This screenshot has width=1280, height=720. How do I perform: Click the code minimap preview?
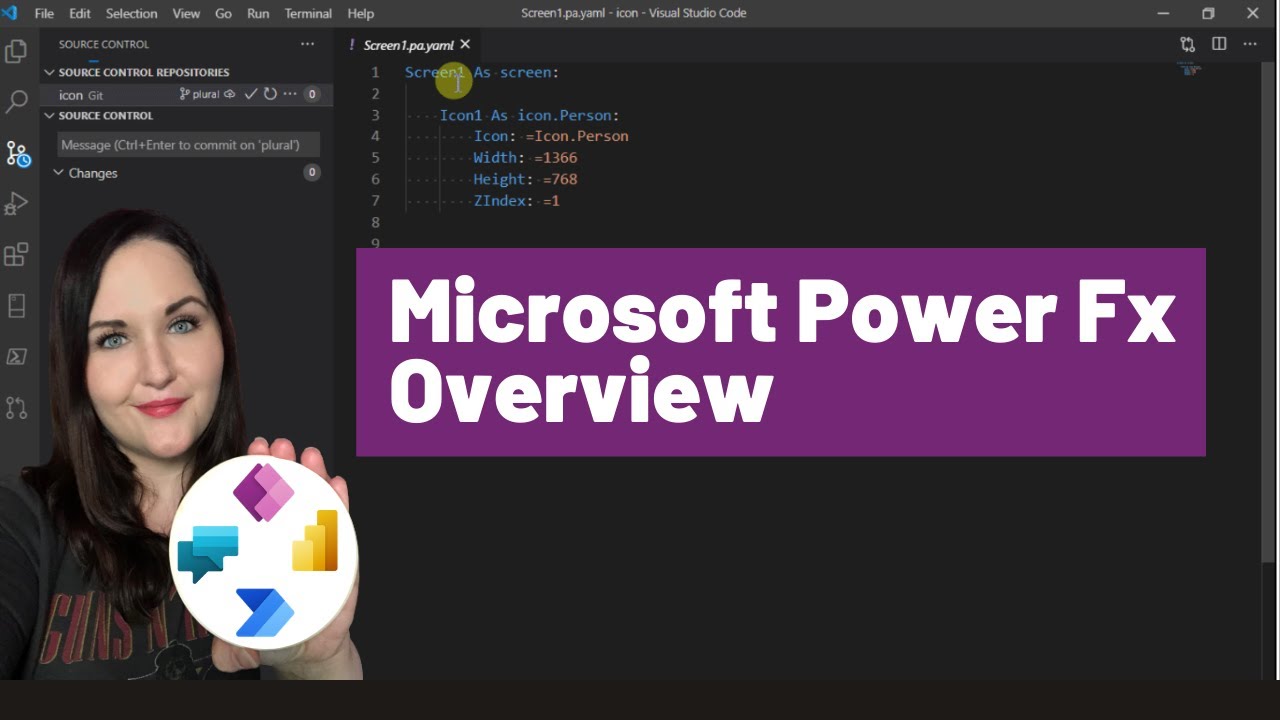(1188, 70)
